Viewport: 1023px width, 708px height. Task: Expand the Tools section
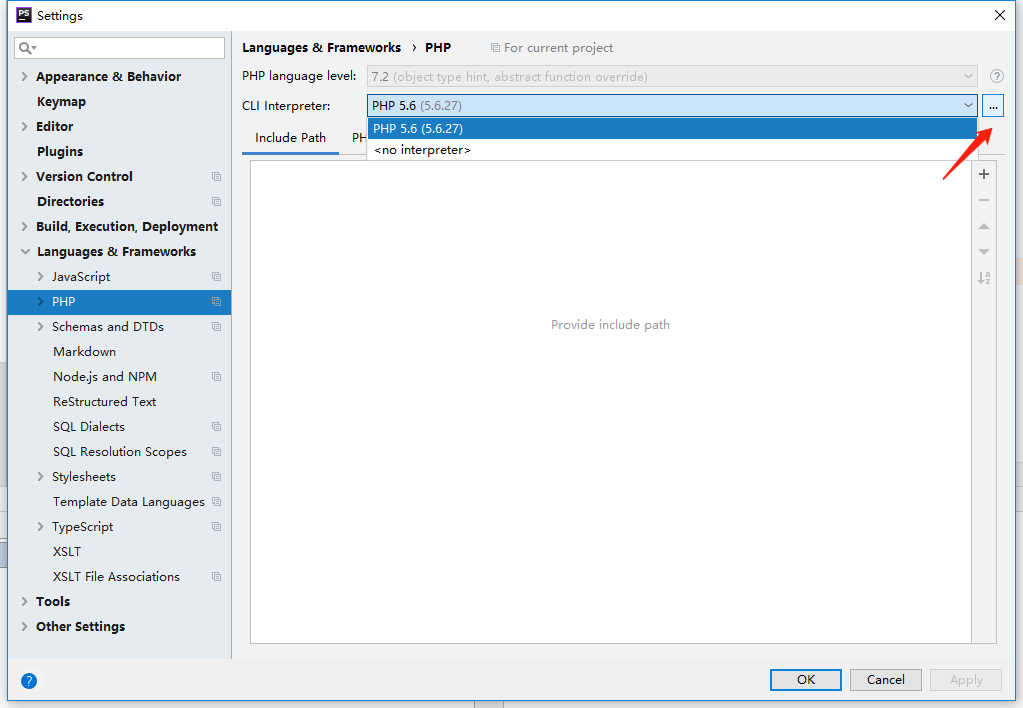point(24,602)
